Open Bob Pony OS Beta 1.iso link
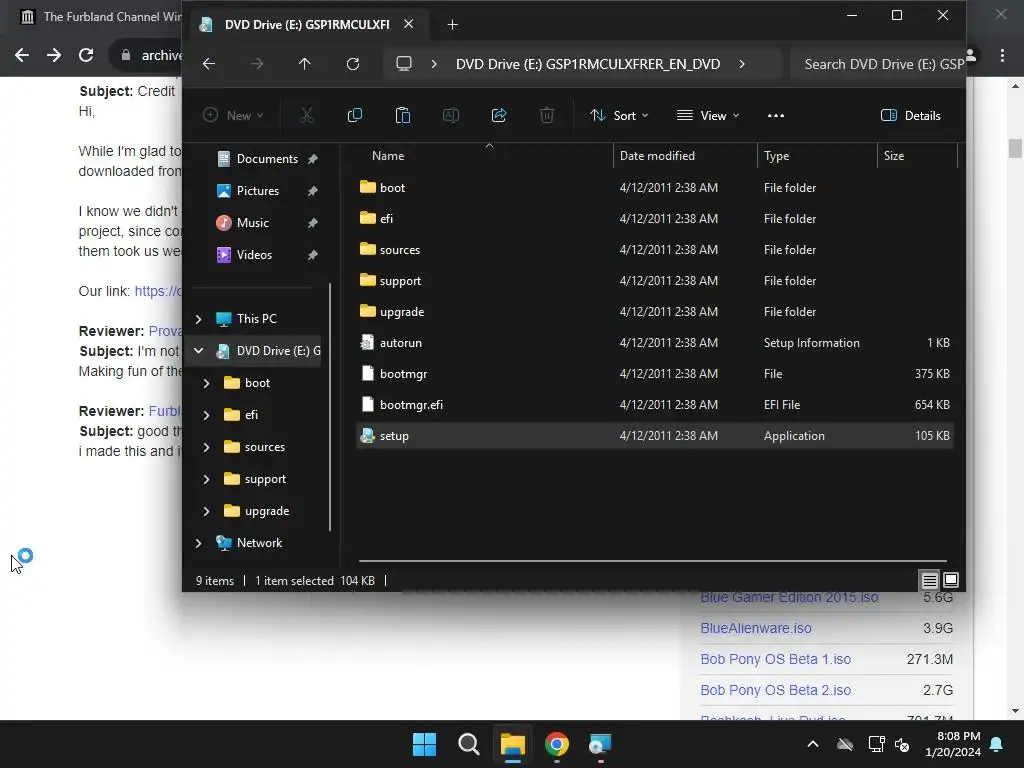 (x=775, y=660)
